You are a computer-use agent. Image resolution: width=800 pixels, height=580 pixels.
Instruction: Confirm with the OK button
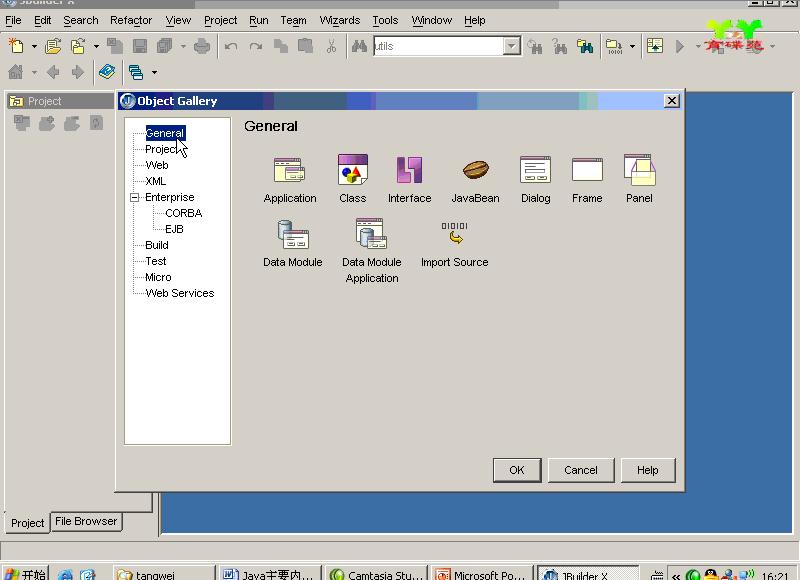pos(517,470)
